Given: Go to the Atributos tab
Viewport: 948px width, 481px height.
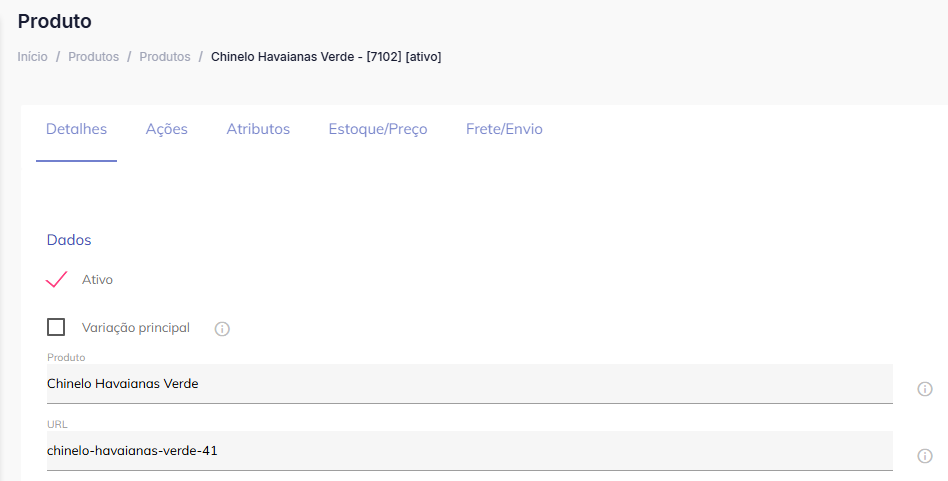Looking at the screenshot, I should click(258, 129).
